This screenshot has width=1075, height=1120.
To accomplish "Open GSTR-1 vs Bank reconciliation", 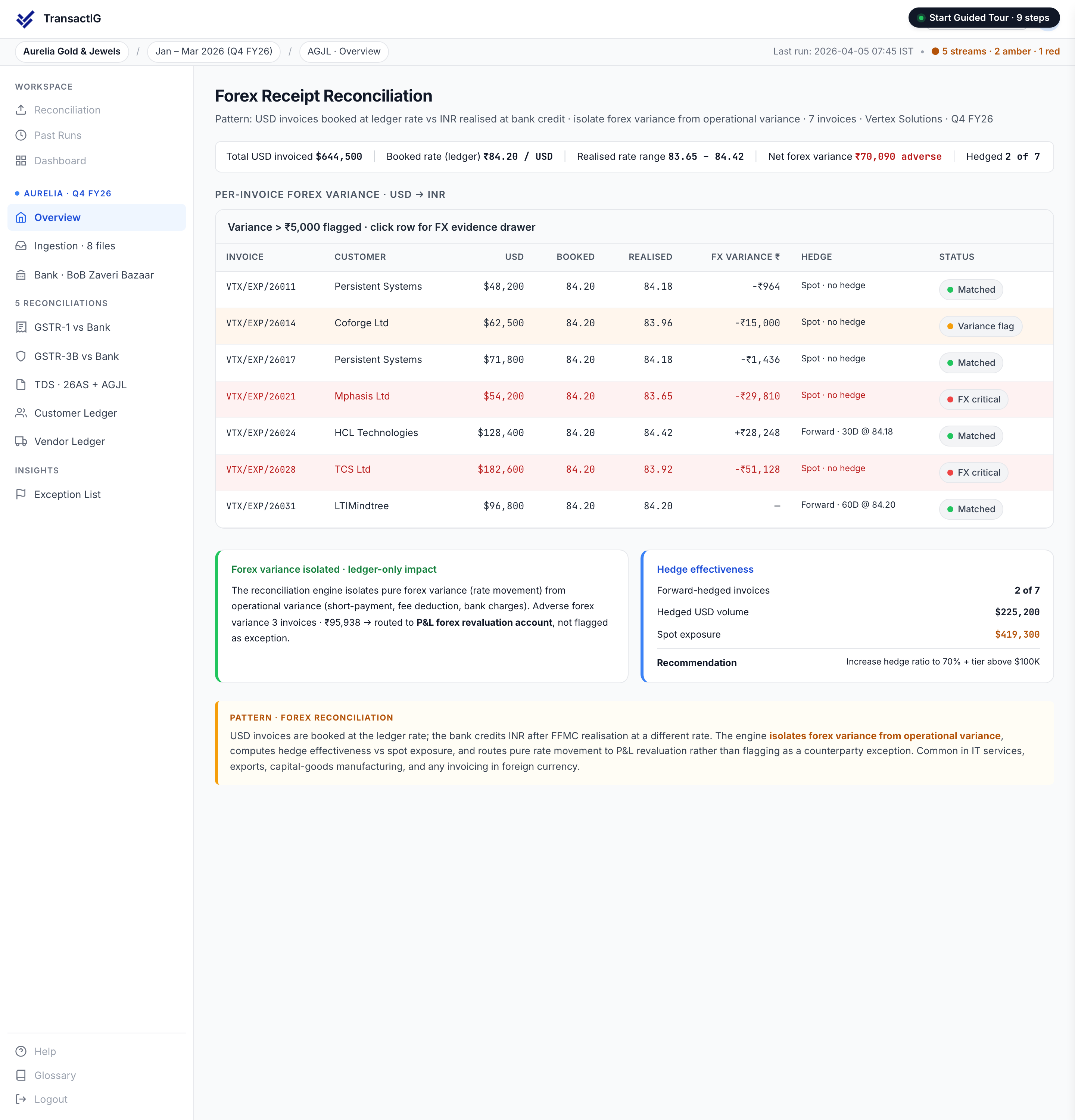I will (x=97, y=327).
